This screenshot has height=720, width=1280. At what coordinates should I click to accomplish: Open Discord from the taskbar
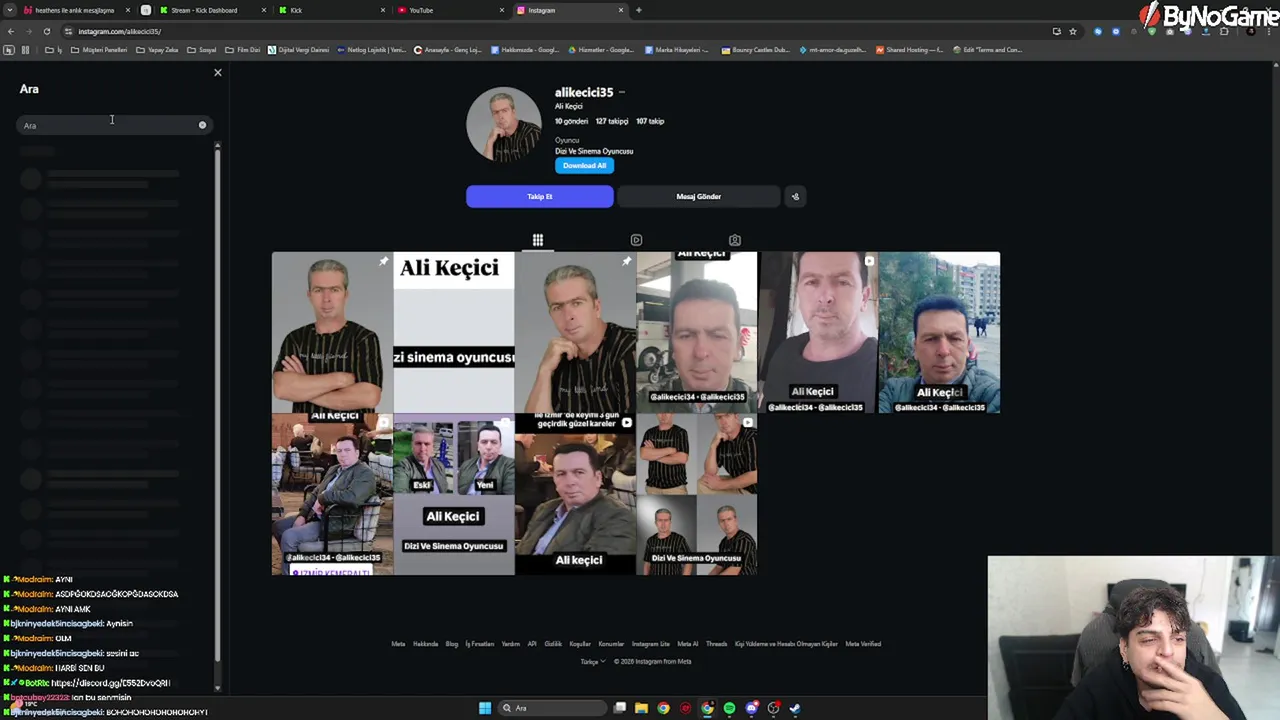pyautogui.click(x=751, y=708)
